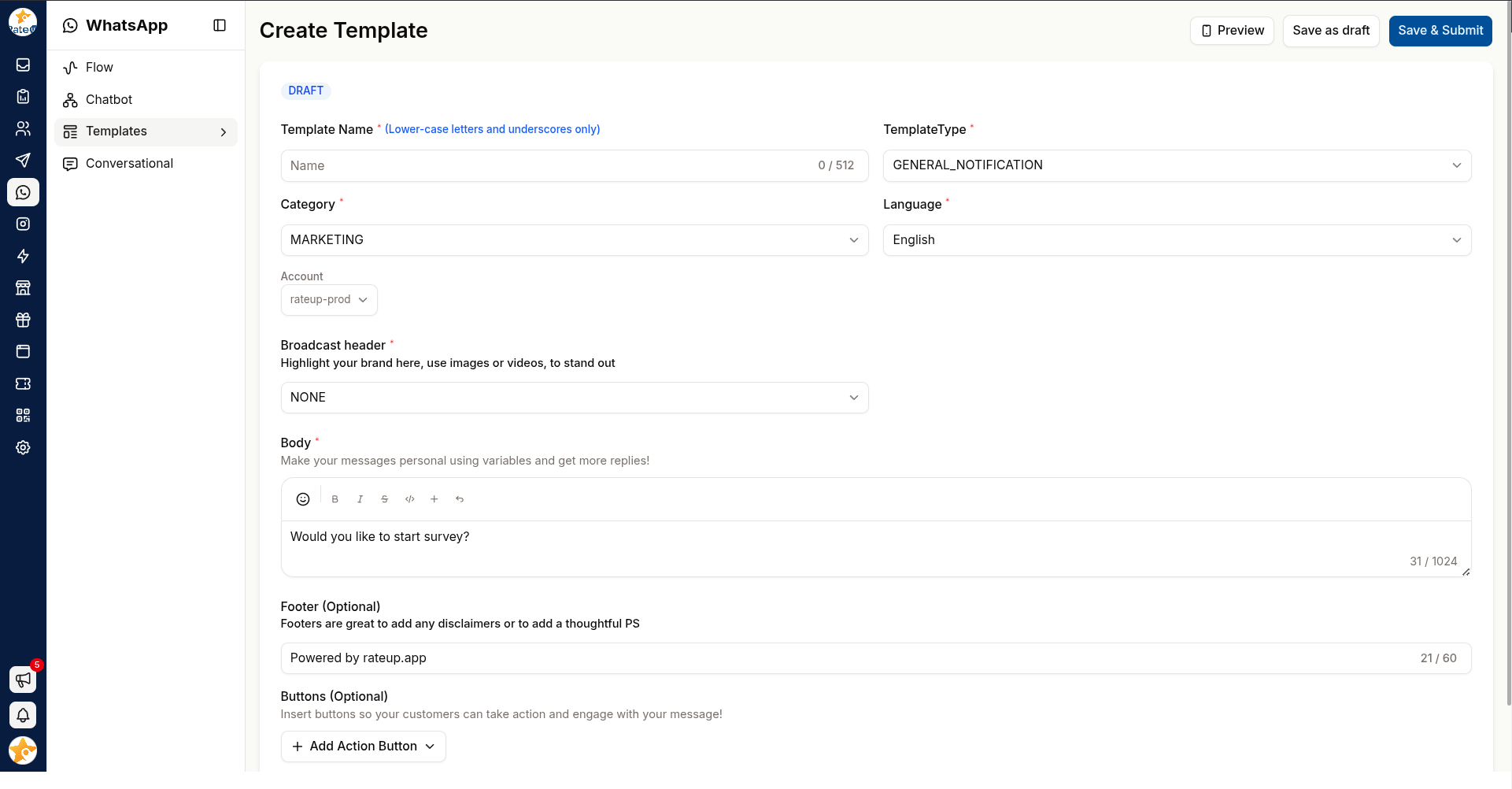Open the gift rewards icon in left rail
This screenshot has width=1512, height=789.
(x=23, y=320)
